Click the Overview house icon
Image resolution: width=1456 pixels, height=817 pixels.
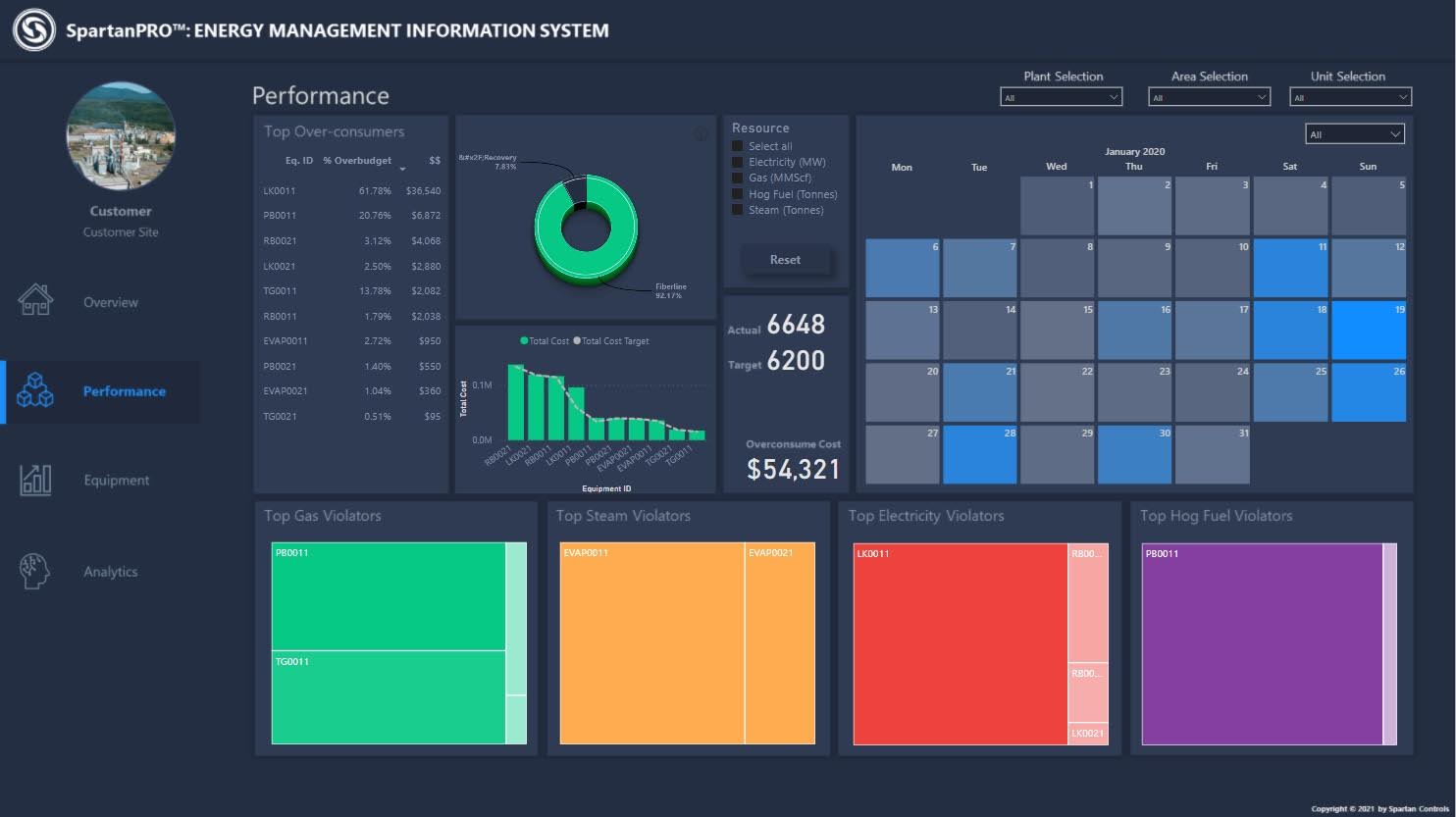[x=35, y=300]
